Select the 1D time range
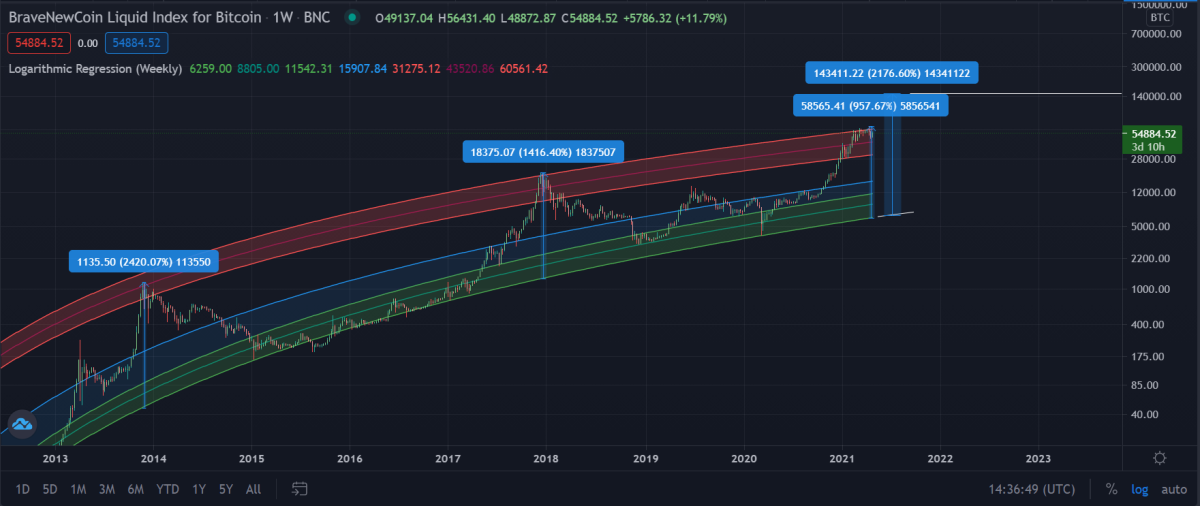 click(22, 489)
